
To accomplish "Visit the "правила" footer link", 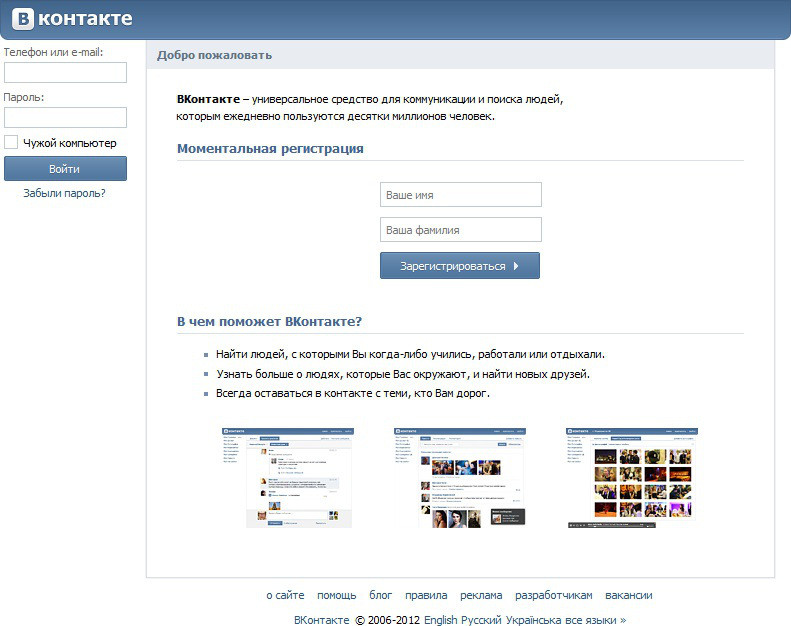I will tap(426, 595).
